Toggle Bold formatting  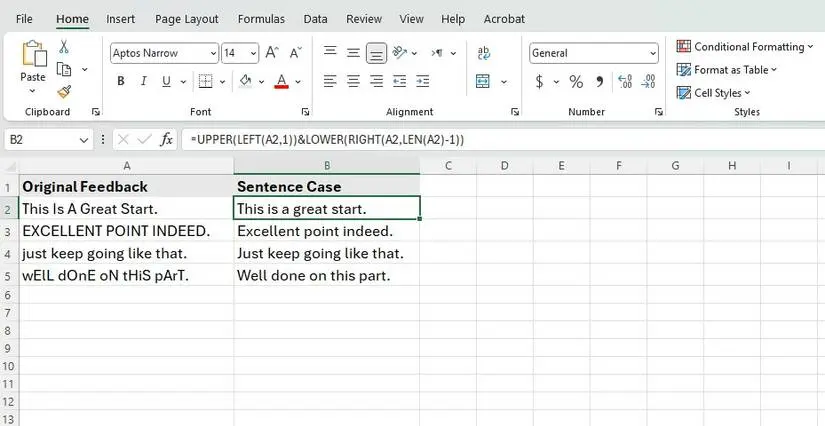click(x=121, y=82)
